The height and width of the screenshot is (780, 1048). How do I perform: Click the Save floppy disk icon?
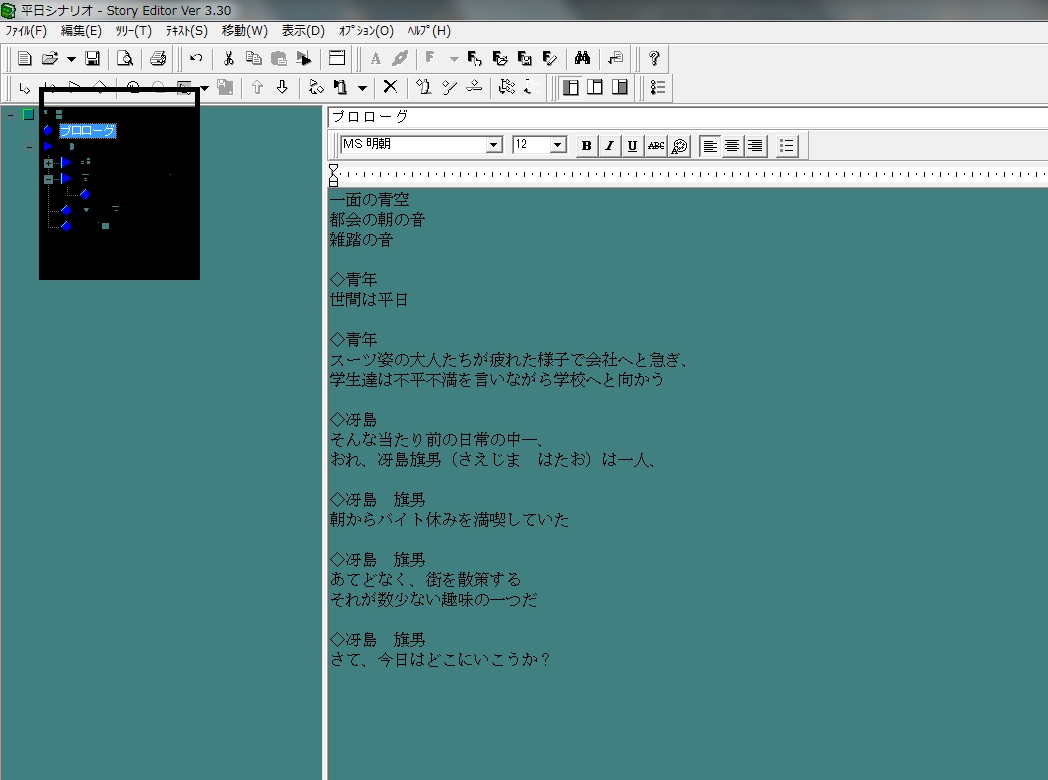92,59
